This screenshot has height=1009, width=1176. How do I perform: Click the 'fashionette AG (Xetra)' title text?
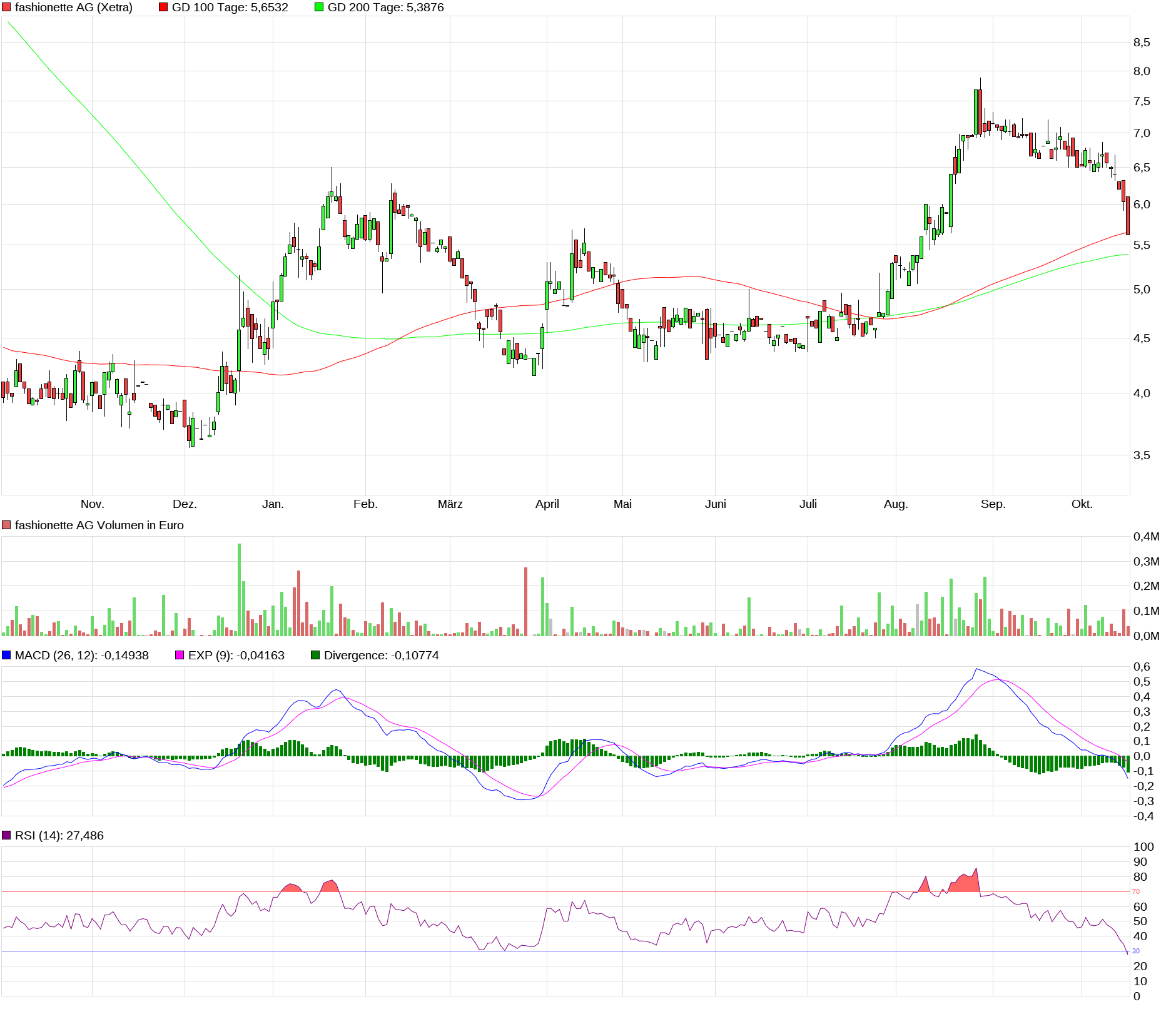click(73, 8)
